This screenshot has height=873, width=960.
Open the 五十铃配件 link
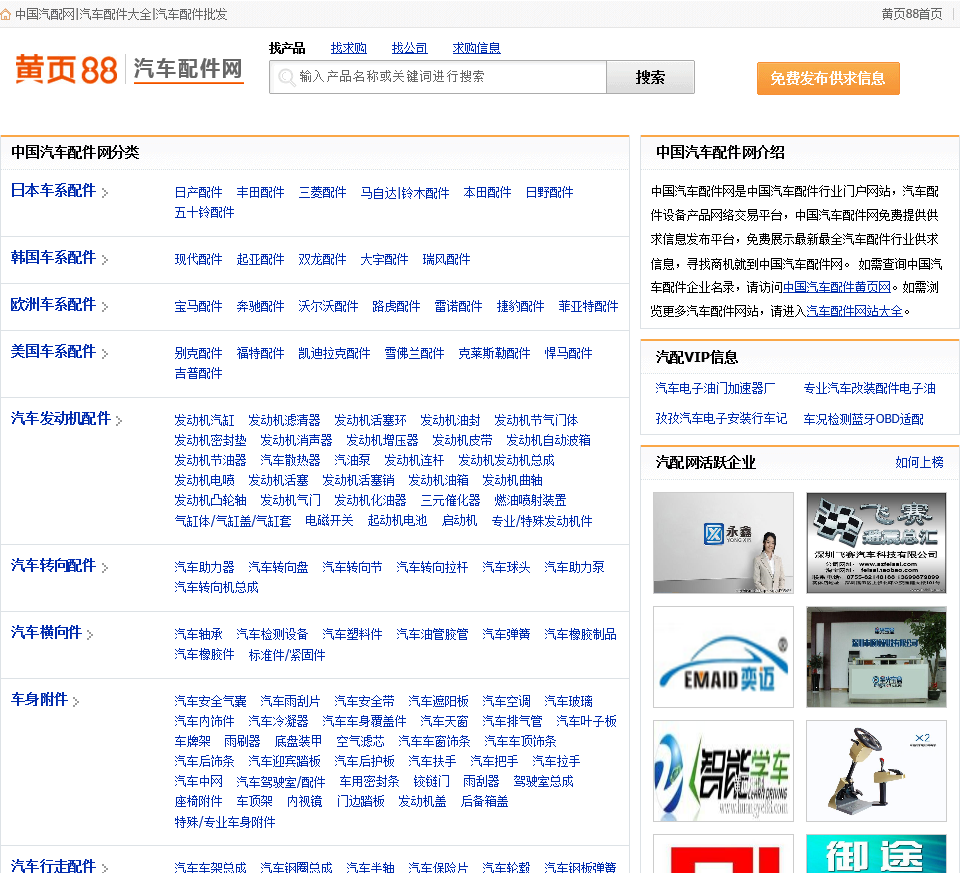[x=204, y=212]
